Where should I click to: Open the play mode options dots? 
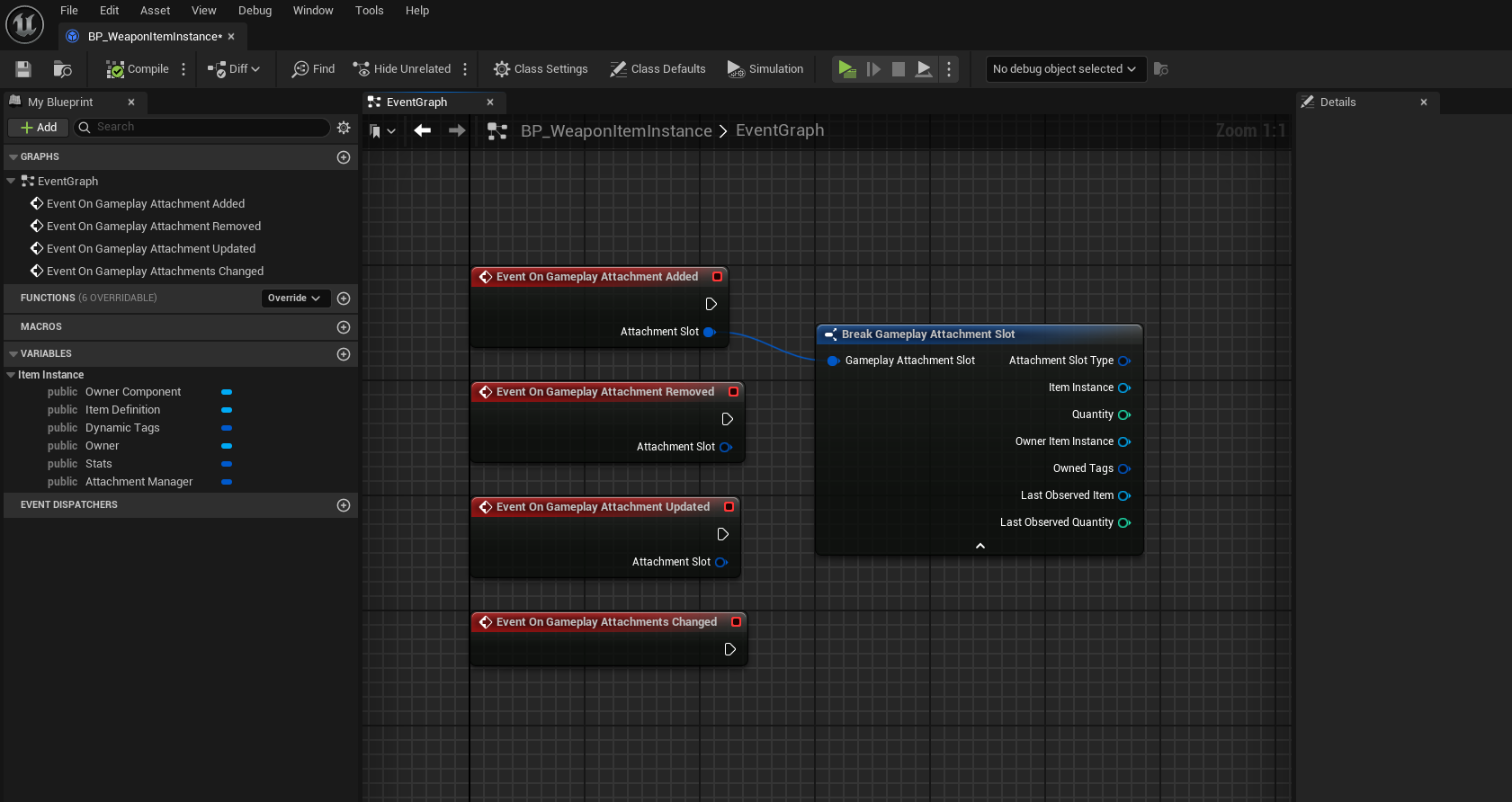(949, 69)
